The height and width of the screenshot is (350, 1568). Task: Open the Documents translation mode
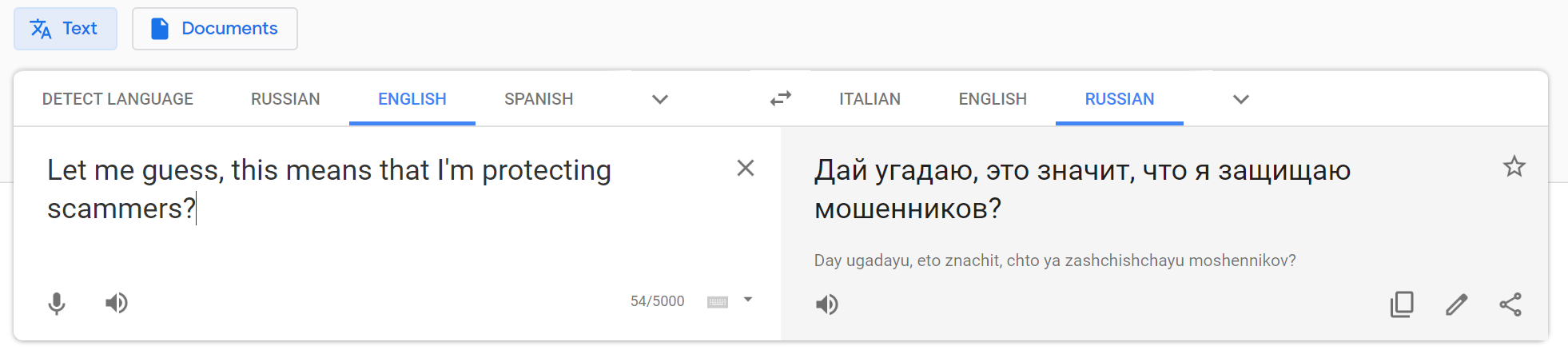215,29
